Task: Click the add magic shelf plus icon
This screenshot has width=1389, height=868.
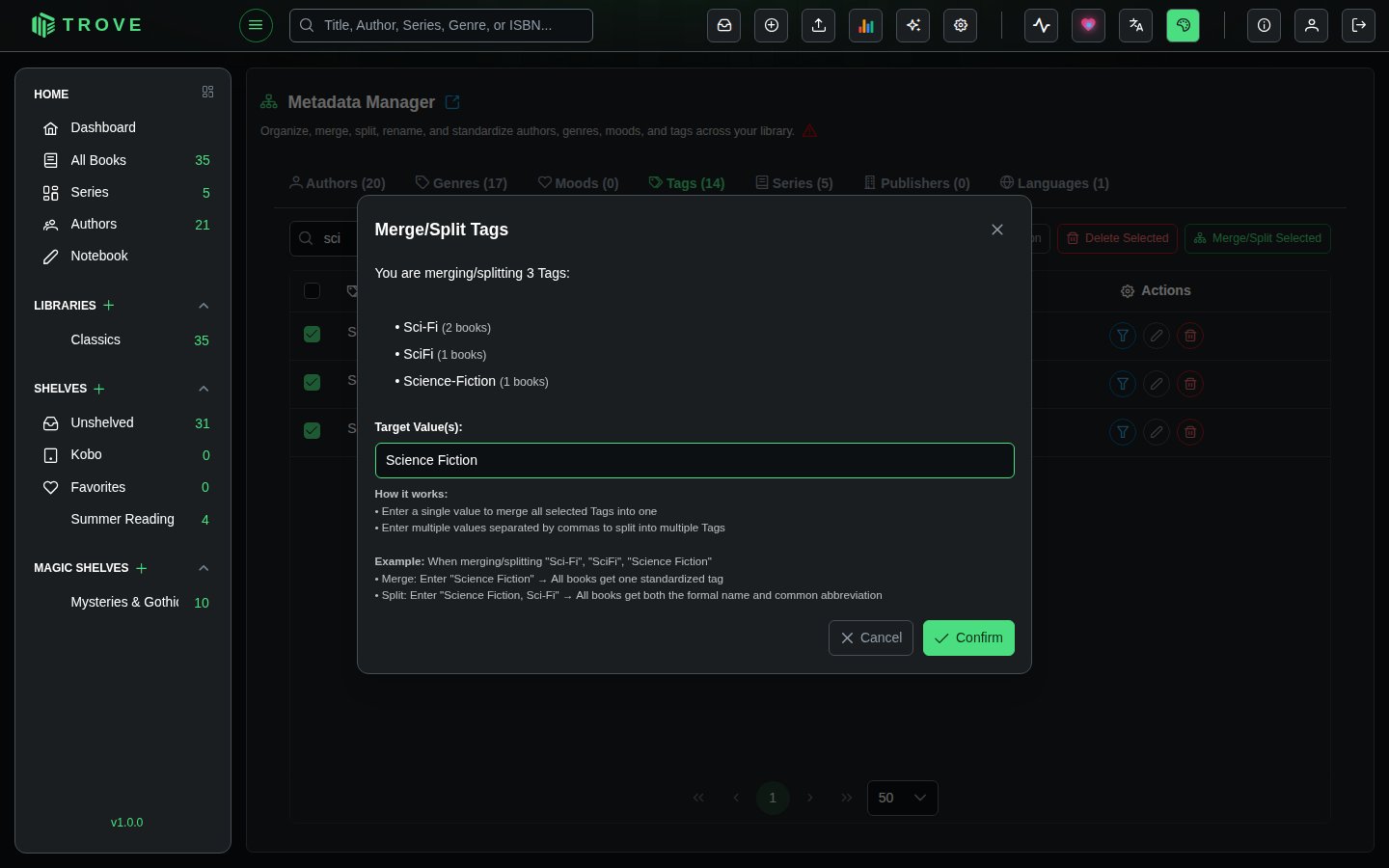Action: (142, 568)
